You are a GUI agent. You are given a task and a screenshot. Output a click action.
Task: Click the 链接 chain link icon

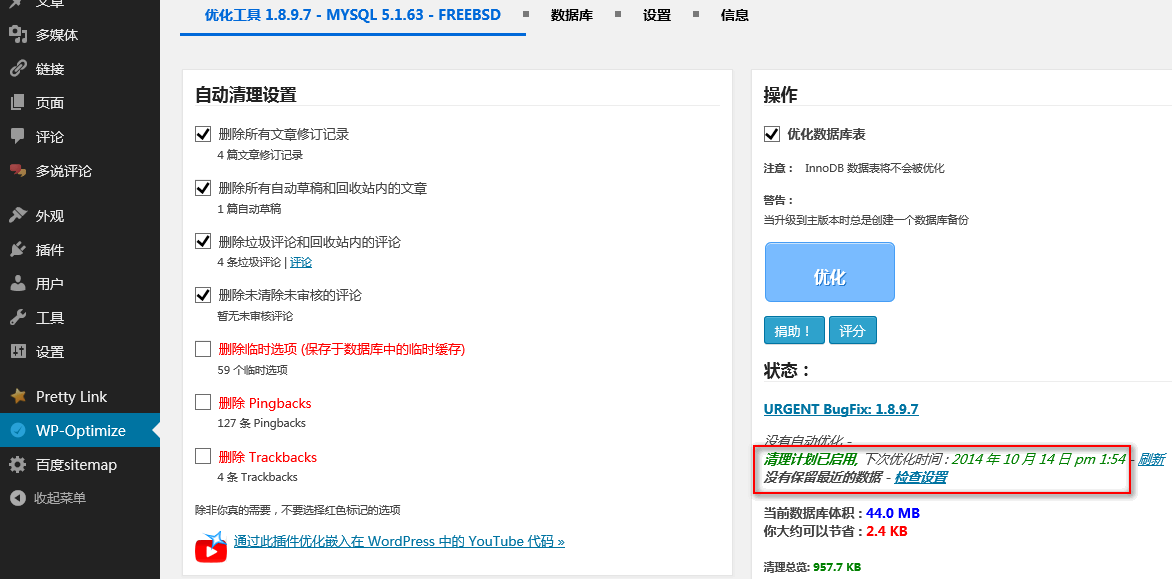[x=18, y=69]
